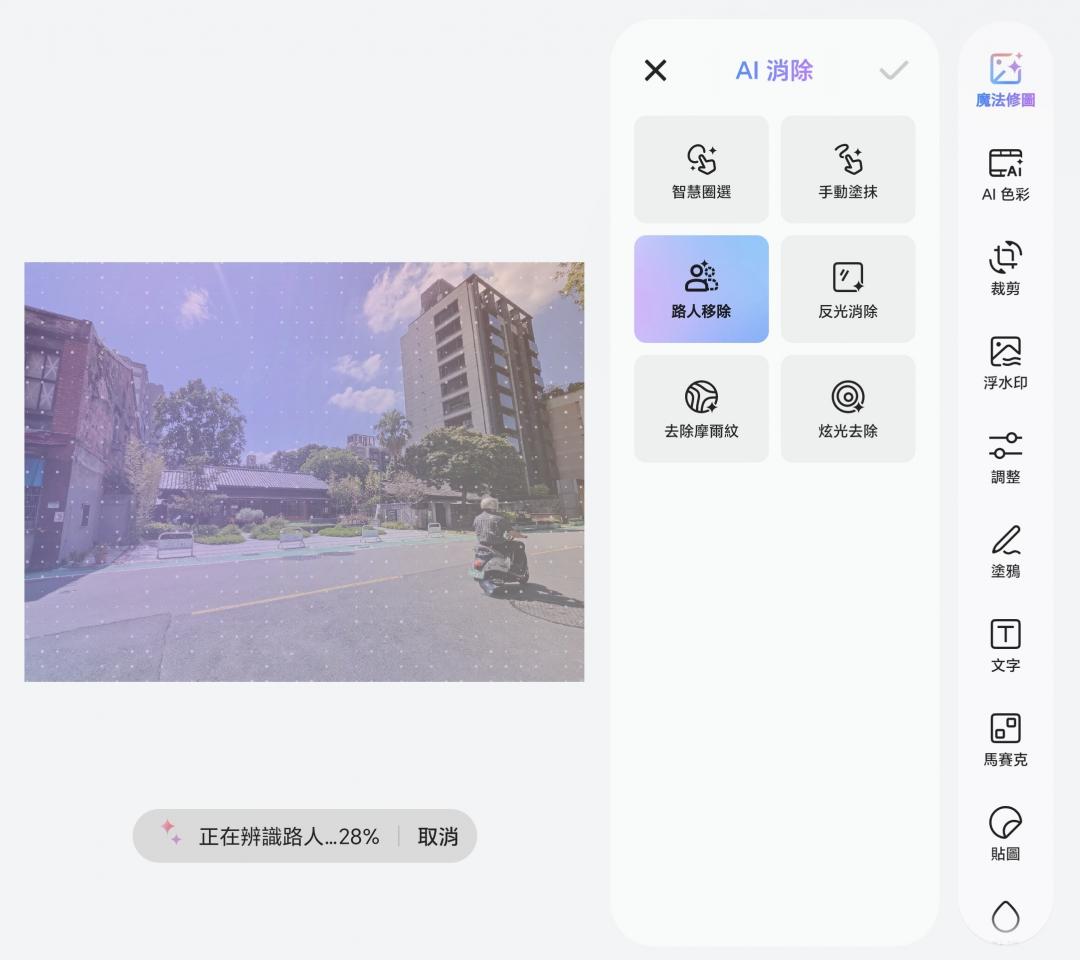Image resolution: width=1080 pixels, height=960 pixels.
Task: Select 去除摩爾紋 moiré removal tool
Action: click(x=701, y=409)
